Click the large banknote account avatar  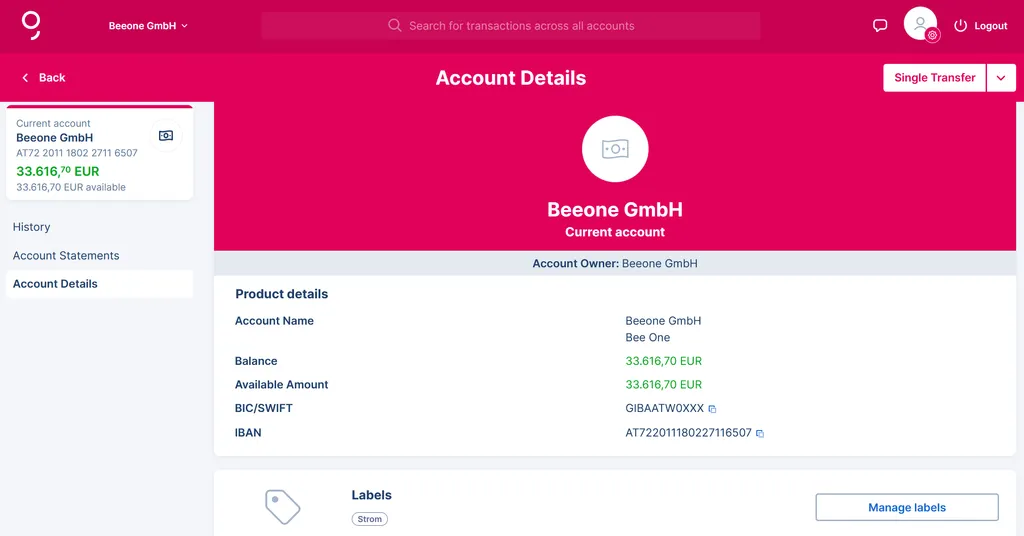coord(615,149)
